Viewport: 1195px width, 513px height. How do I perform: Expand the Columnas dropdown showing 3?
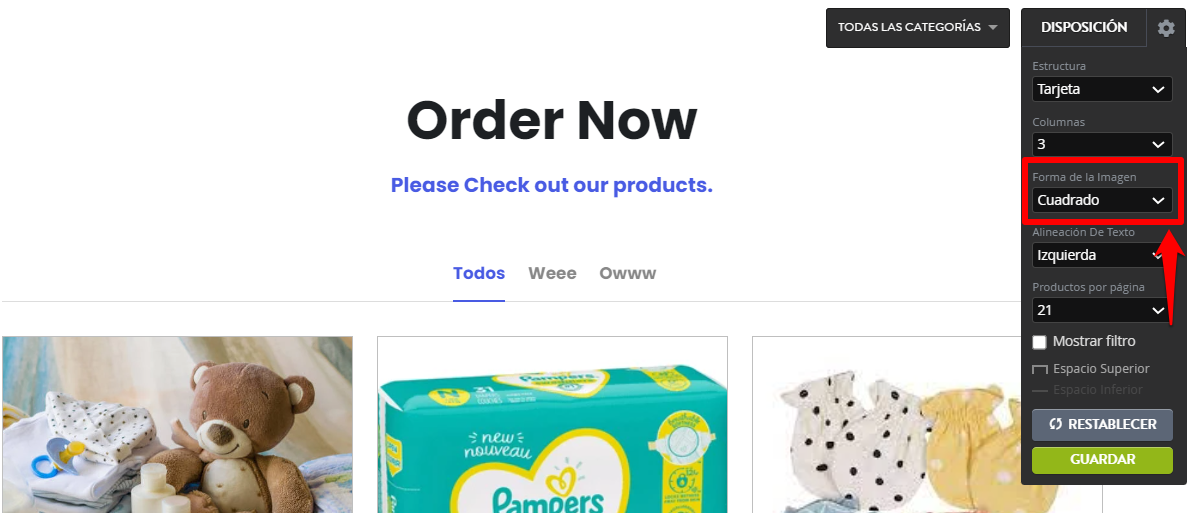pyautogui.click(x=1102, y=144)
